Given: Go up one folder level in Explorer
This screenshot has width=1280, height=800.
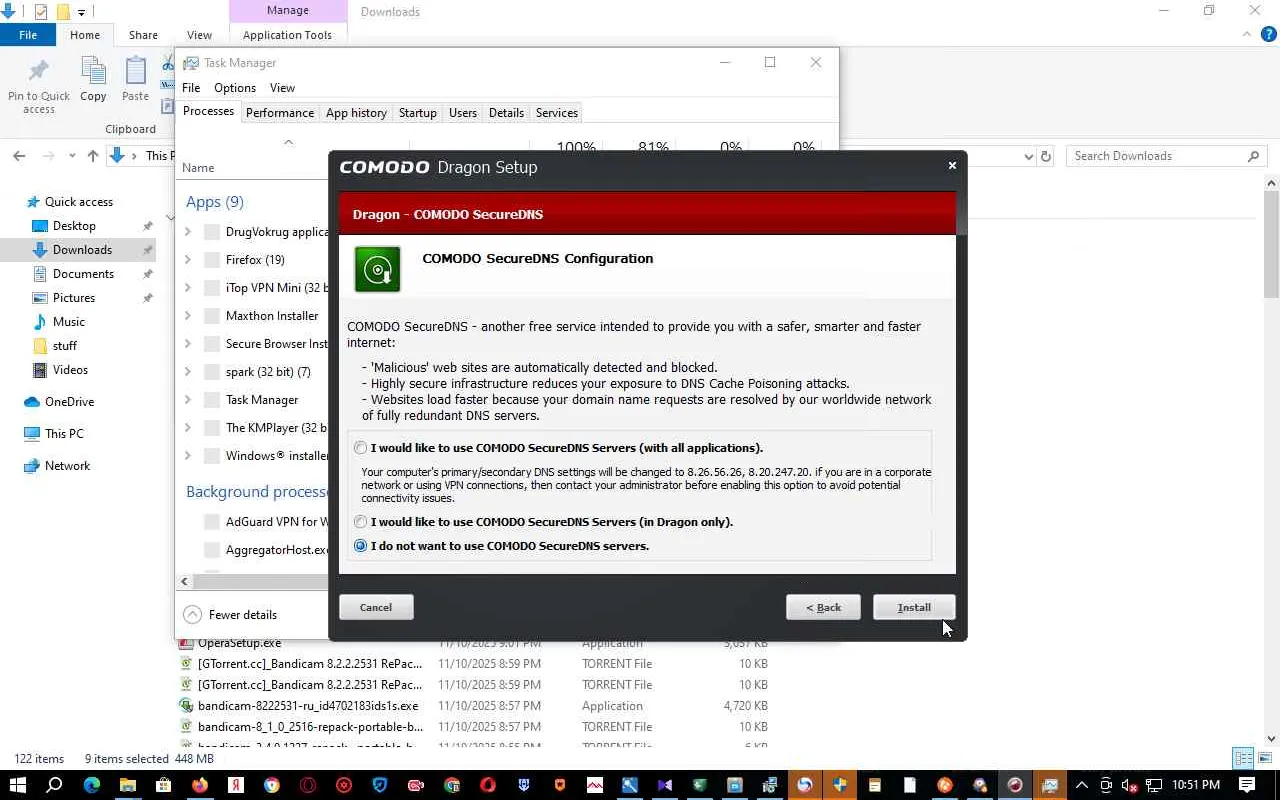Looking at the screenshot, I should click(x=93, y=156).
